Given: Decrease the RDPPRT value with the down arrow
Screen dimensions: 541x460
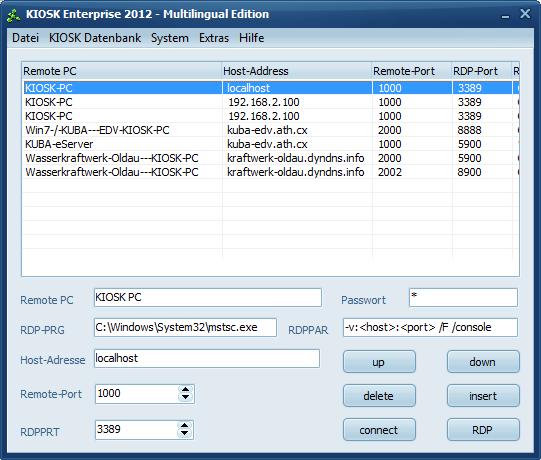Looking at the screenshot, I should pyautogui.click(x=185, y=433).
